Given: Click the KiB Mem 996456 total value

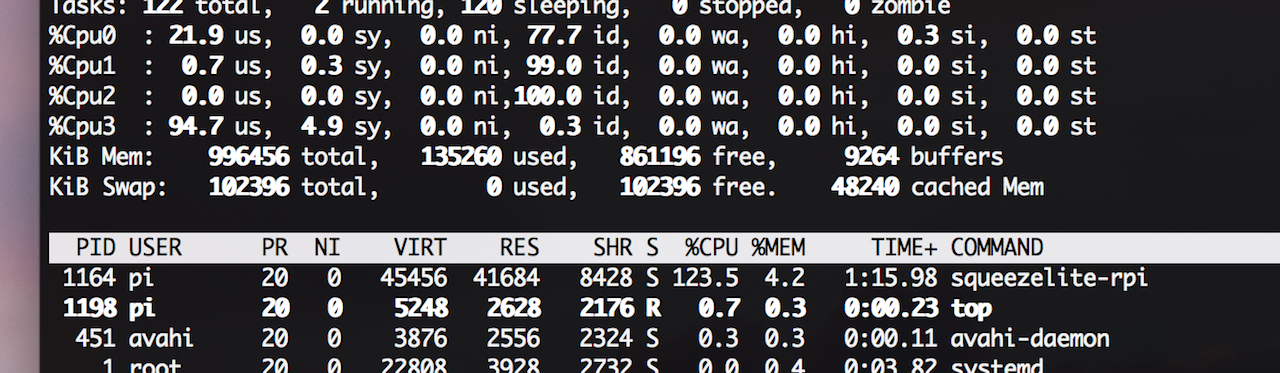Looking at the screenshot, I should click(249, 157).
